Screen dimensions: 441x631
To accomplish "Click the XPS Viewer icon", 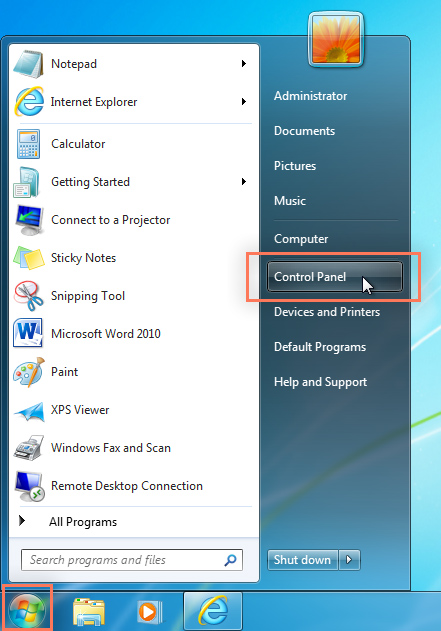I will (x=29, y=411).
